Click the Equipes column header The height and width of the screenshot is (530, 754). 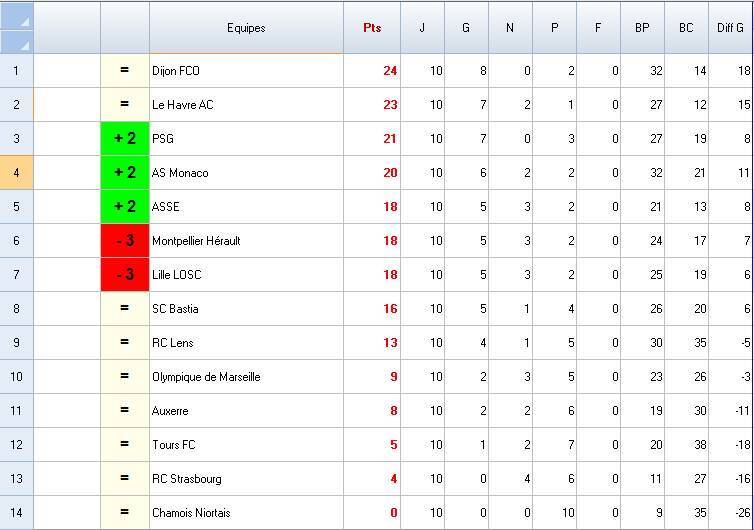point(246,28)
